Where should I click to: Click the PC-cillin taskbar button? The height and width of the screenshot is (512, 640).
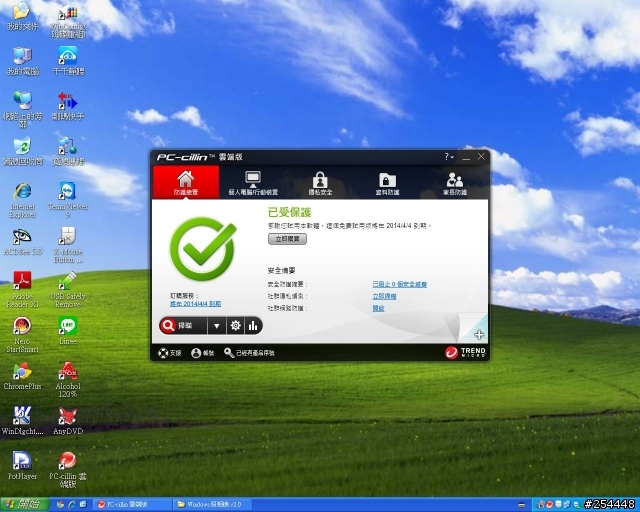133,505
